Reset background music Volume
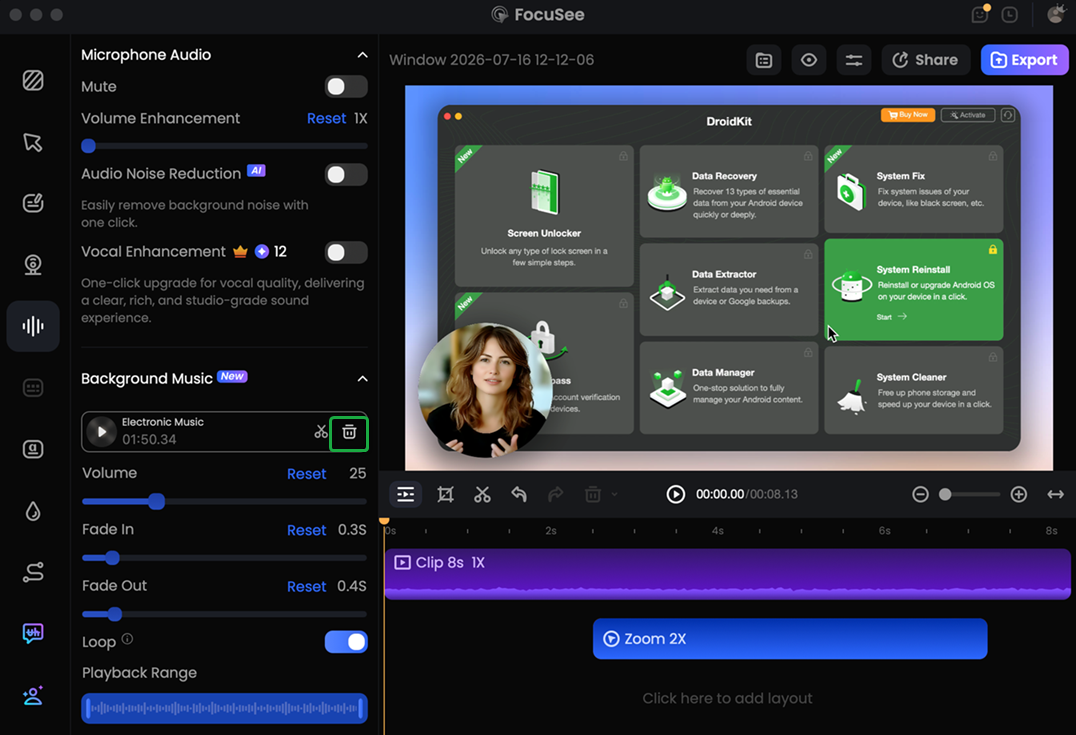Screen dimensions: 1076x735 pos(306,474)
